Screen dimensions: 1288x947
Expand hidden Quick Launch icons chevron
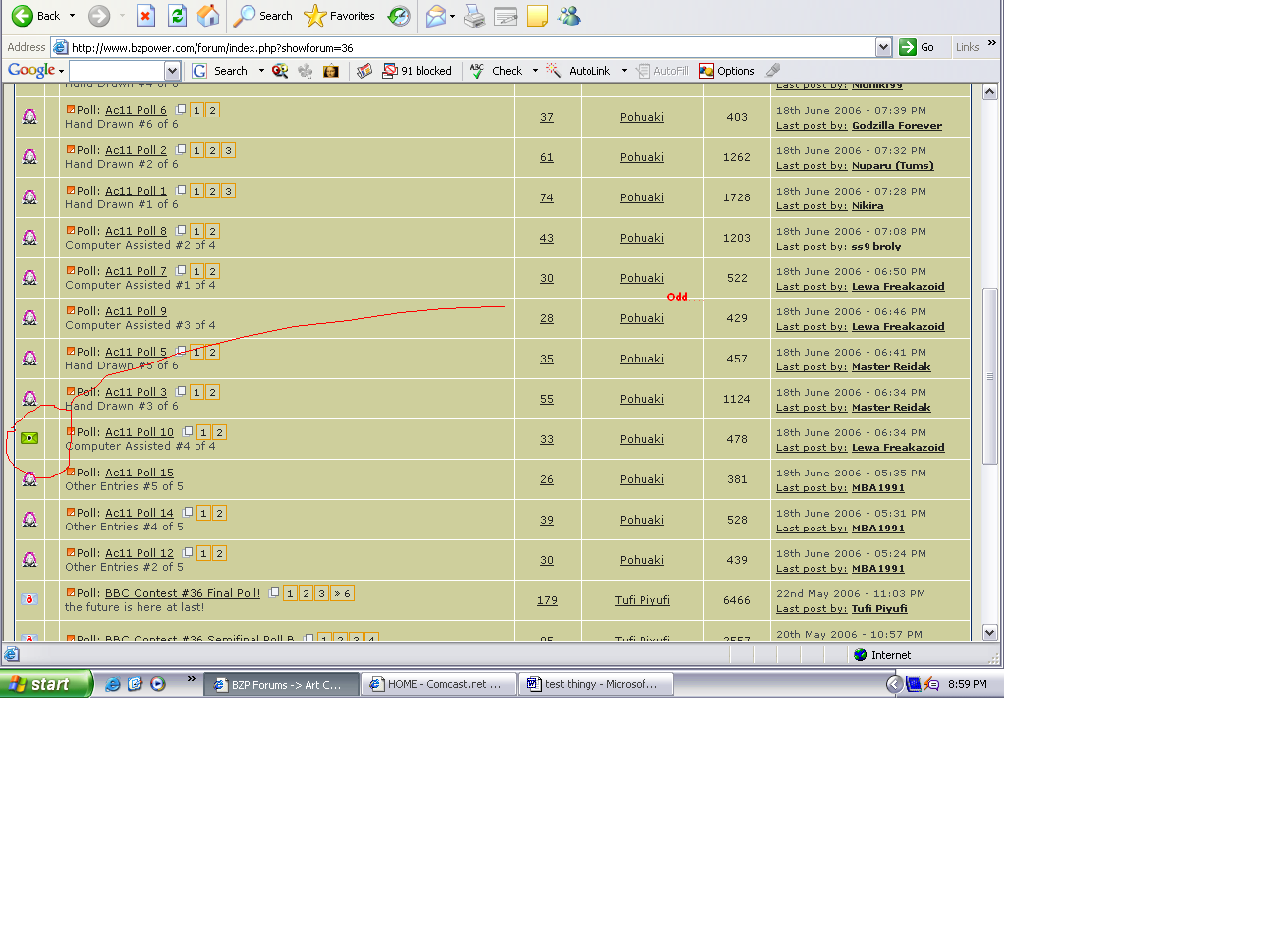click(191, 679)
